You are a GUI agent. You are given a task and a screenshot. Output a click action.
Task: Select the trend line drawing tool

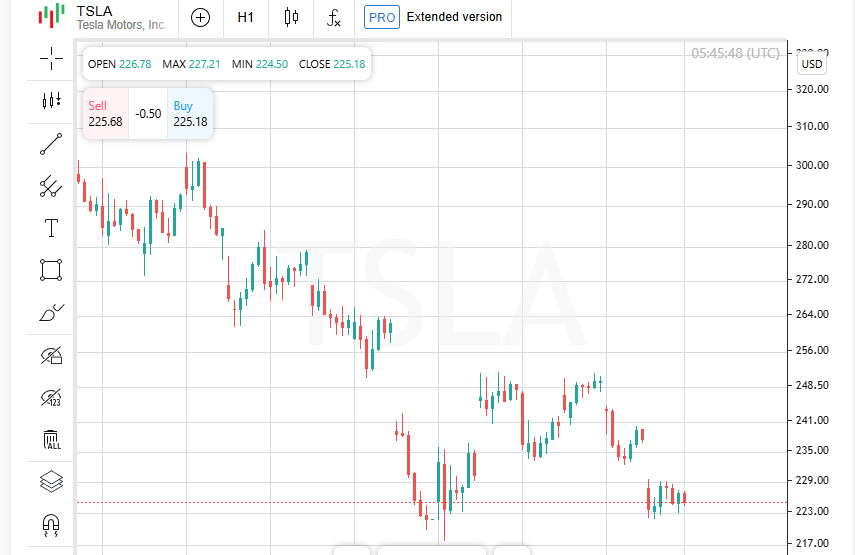pos(51,144)
